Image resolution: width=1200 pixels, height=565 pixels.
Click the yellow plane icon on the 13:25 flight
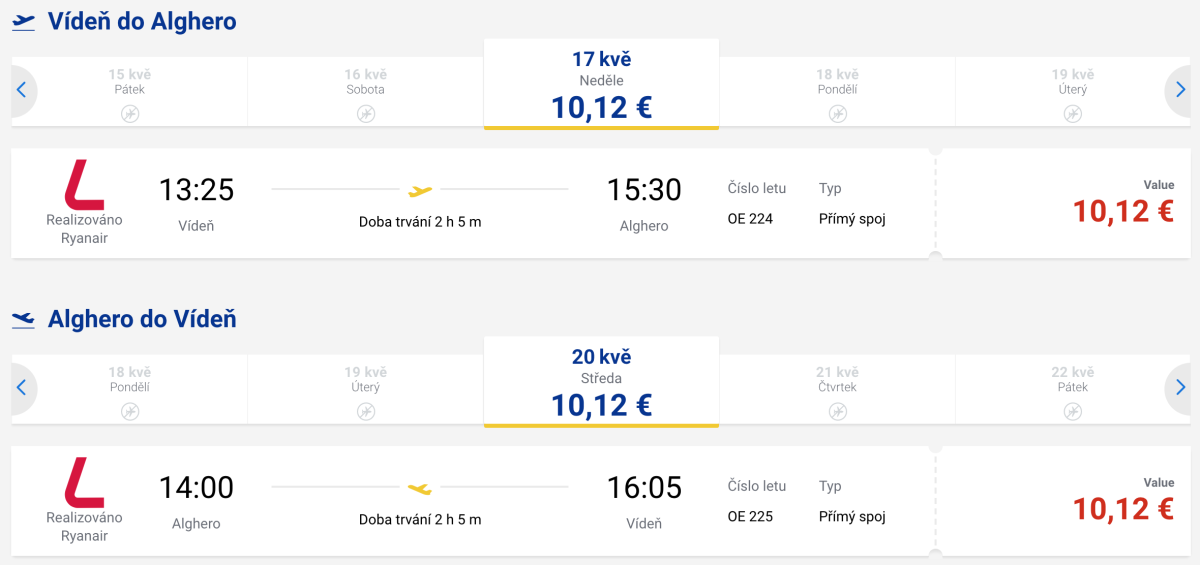420,190
